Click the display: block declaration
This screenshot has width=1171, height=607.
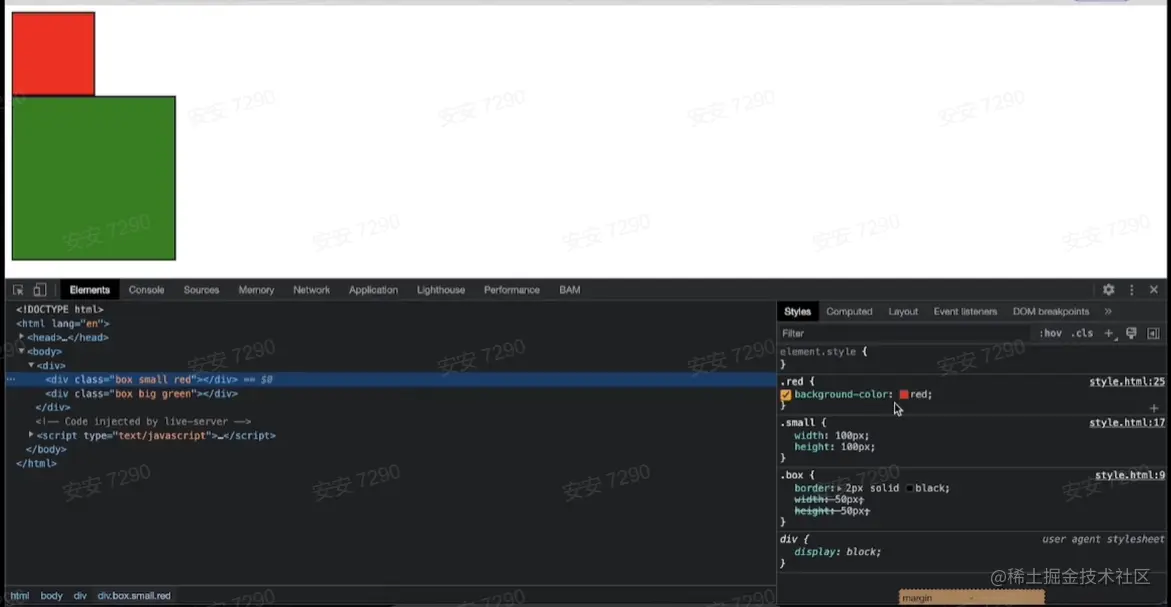click(837, 552)
